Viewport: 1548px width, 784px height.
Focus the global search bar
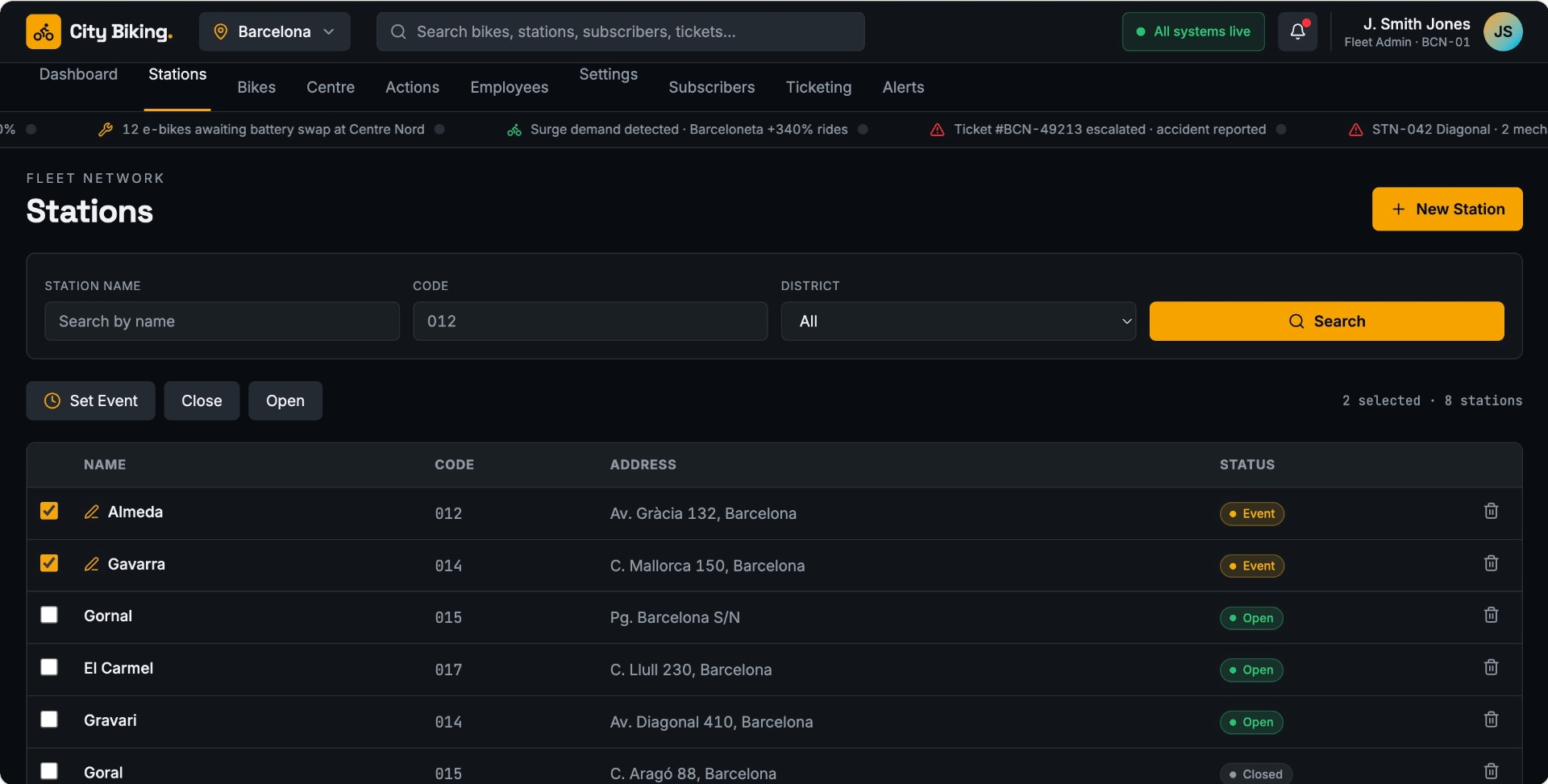[x=620, y=31]
